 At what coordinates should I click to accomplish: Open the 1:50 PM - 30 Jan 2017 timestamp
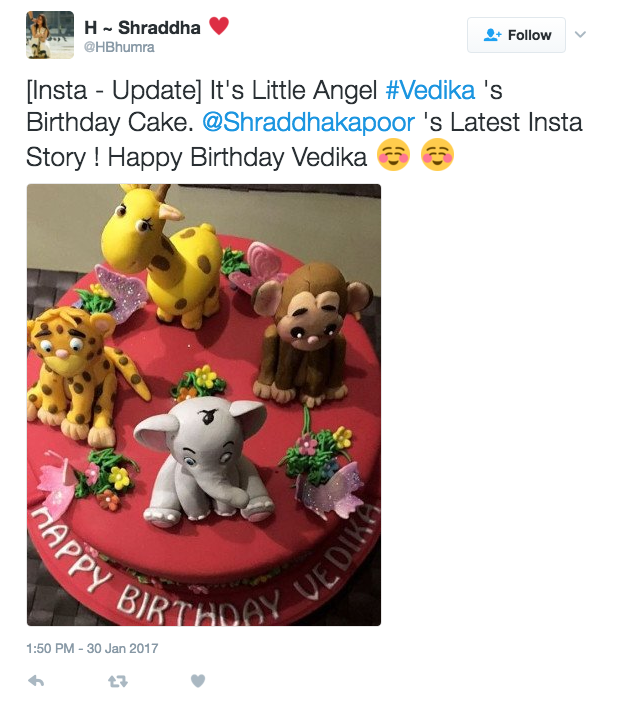tap(92, 649)
